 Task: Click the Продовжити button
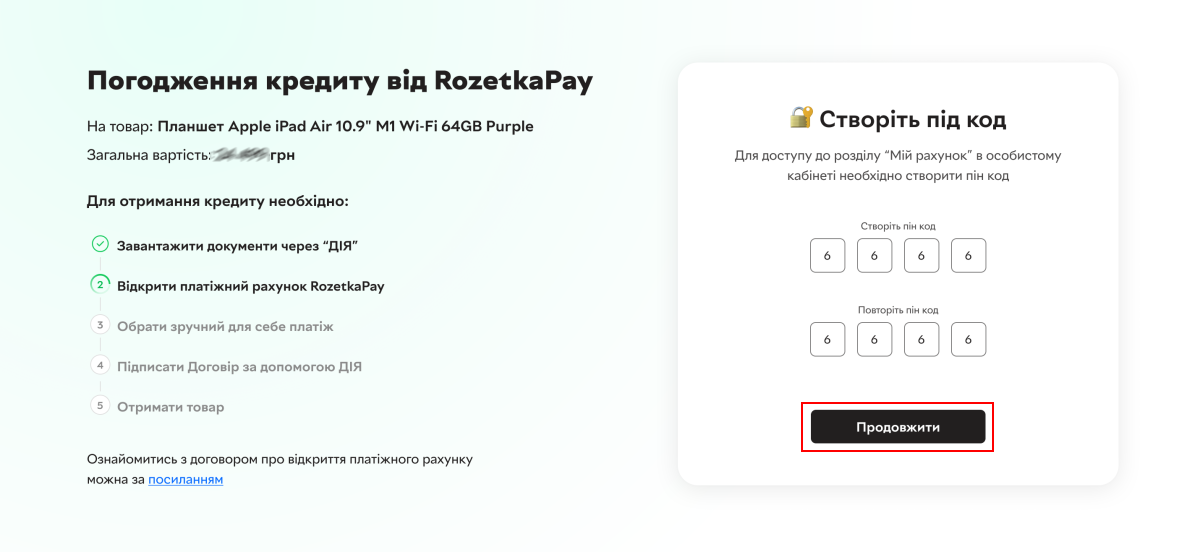(x=897, y=427)
